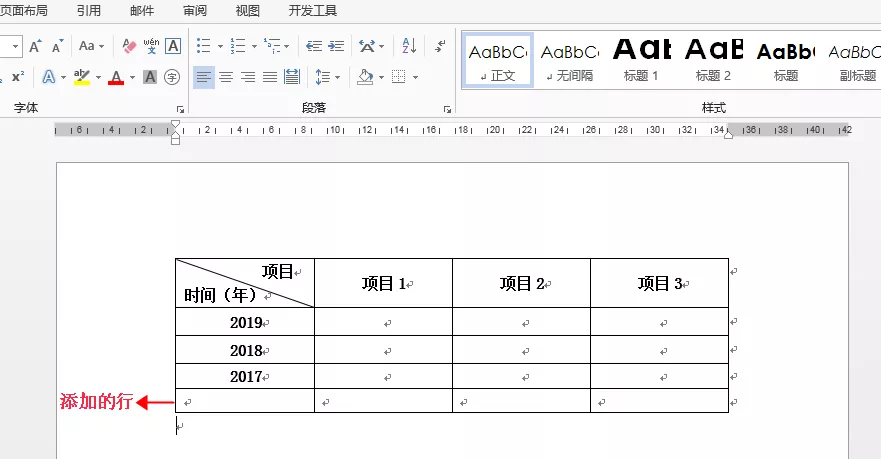
Task: Click the first line indent ruler marker
Action: (175, 125)
